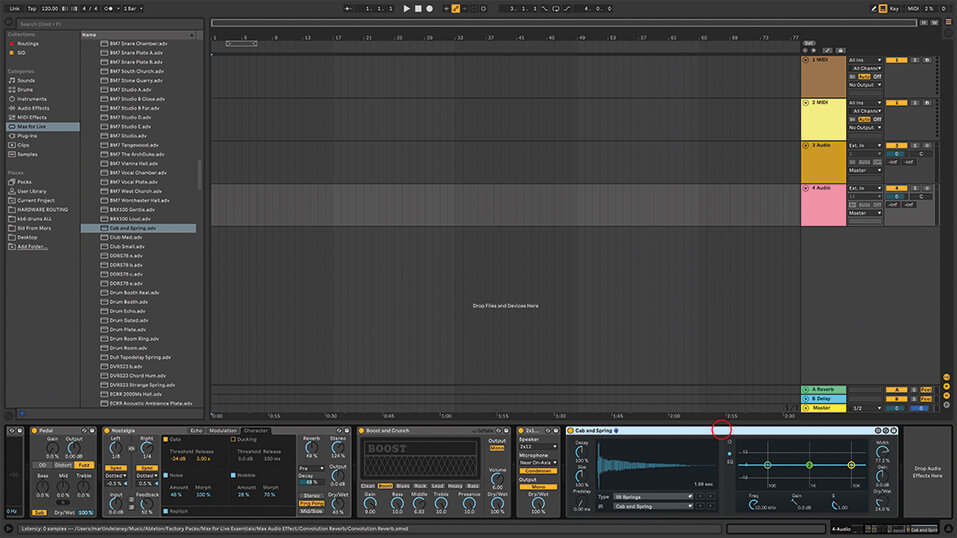Select 'Club Med.adv' preset
The width and height of the screenshot is (957, 538).
pos(126,238)
